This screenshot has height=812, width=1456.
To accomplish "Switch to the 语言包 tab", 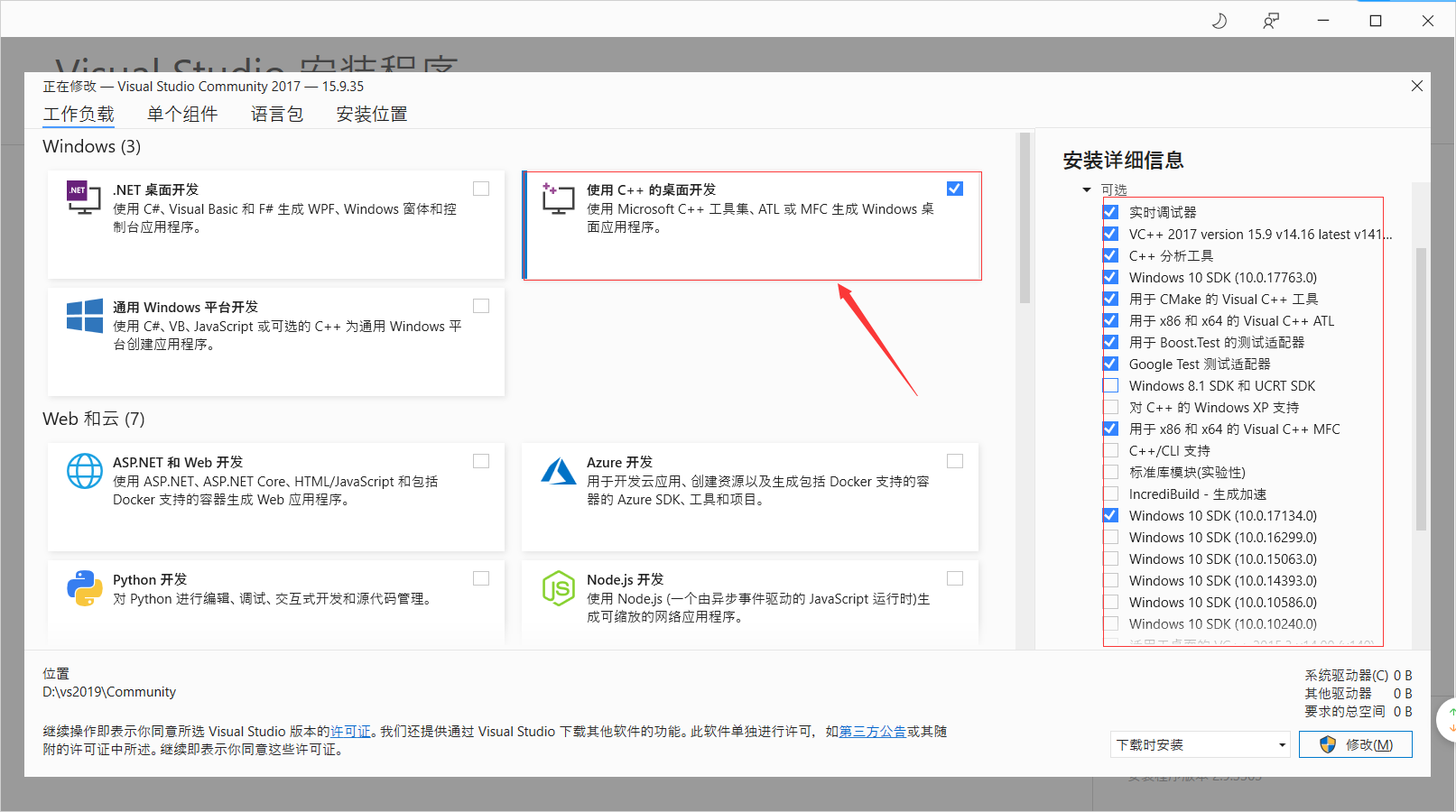I will (x=277, y=115).
